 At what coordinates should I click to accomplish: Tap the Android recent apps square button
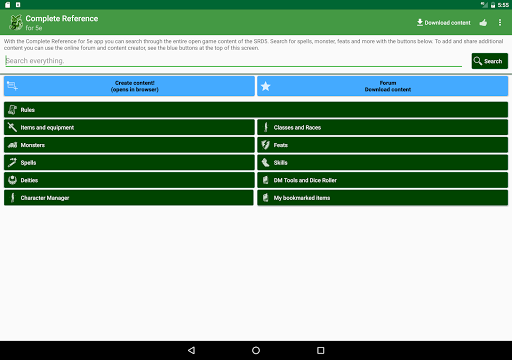(x=321, y=350)
